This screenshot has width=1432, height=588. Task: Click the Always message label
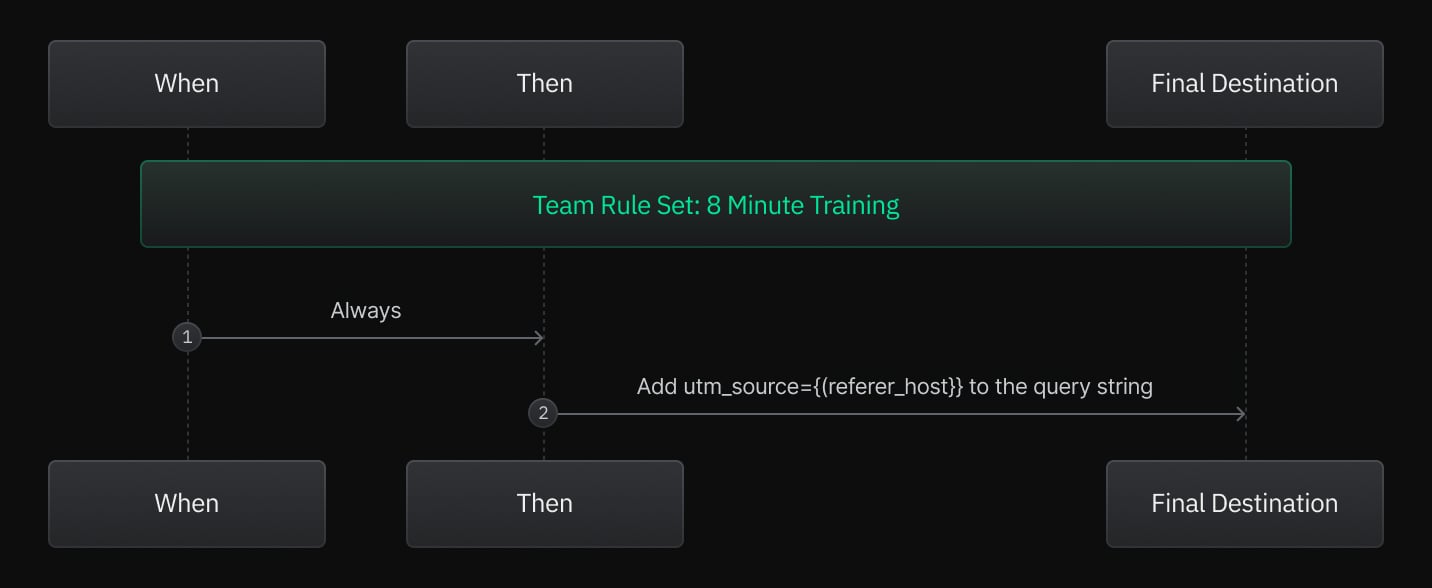pyautogui.click(x=366, y=311)
